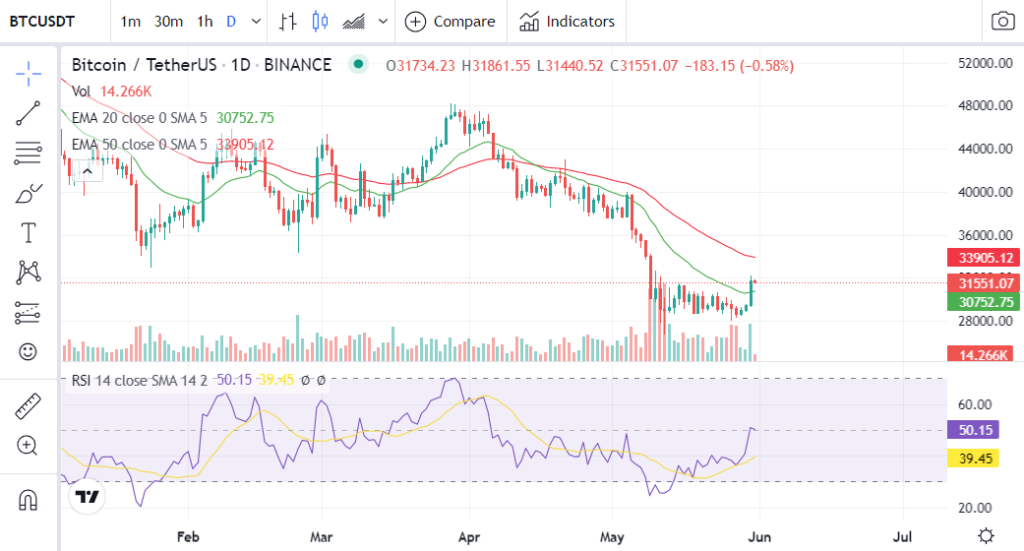The image size is (1024, 551).
Task: Click the 1D interval in chart title
Action: coord(241,65)
